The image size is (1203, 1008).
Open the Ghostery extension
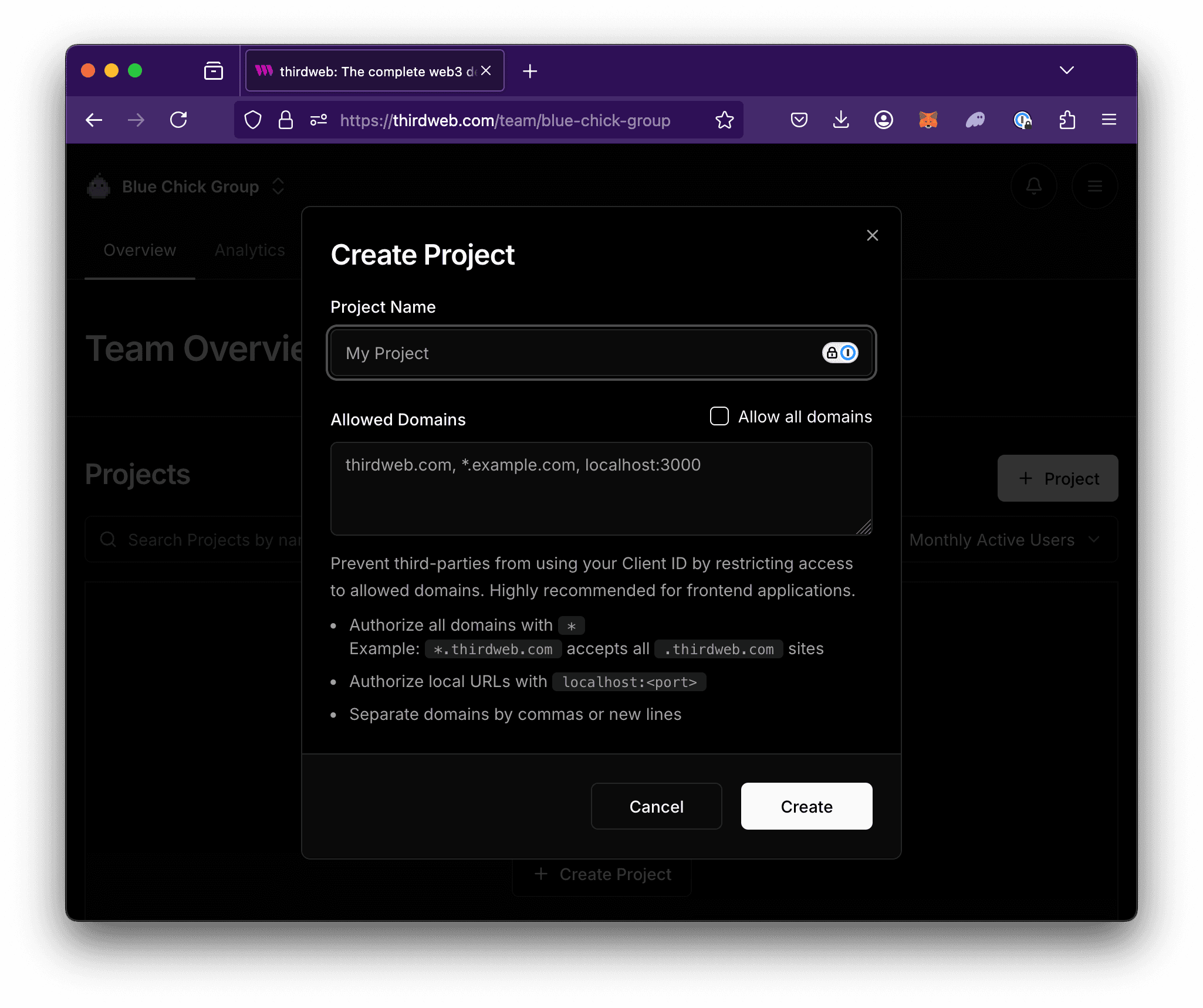pyautogui.click(x=975, y=120)
